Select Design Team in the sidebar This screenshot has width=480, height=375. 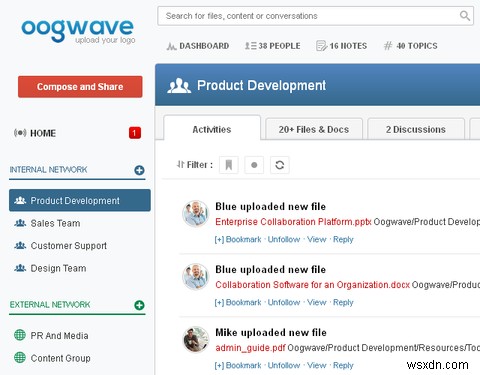[58, 268]
